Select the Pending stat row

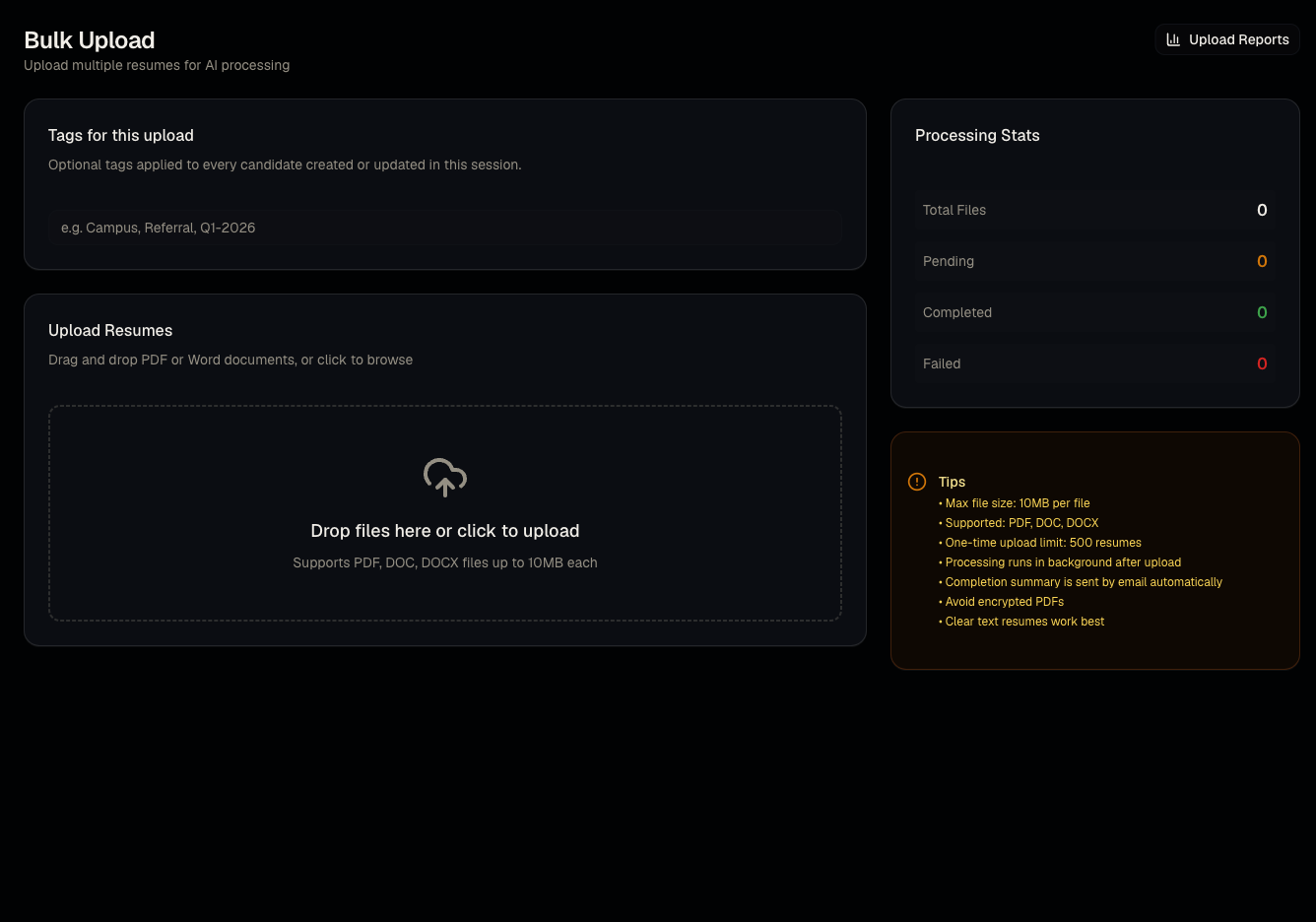point(1095,261)
